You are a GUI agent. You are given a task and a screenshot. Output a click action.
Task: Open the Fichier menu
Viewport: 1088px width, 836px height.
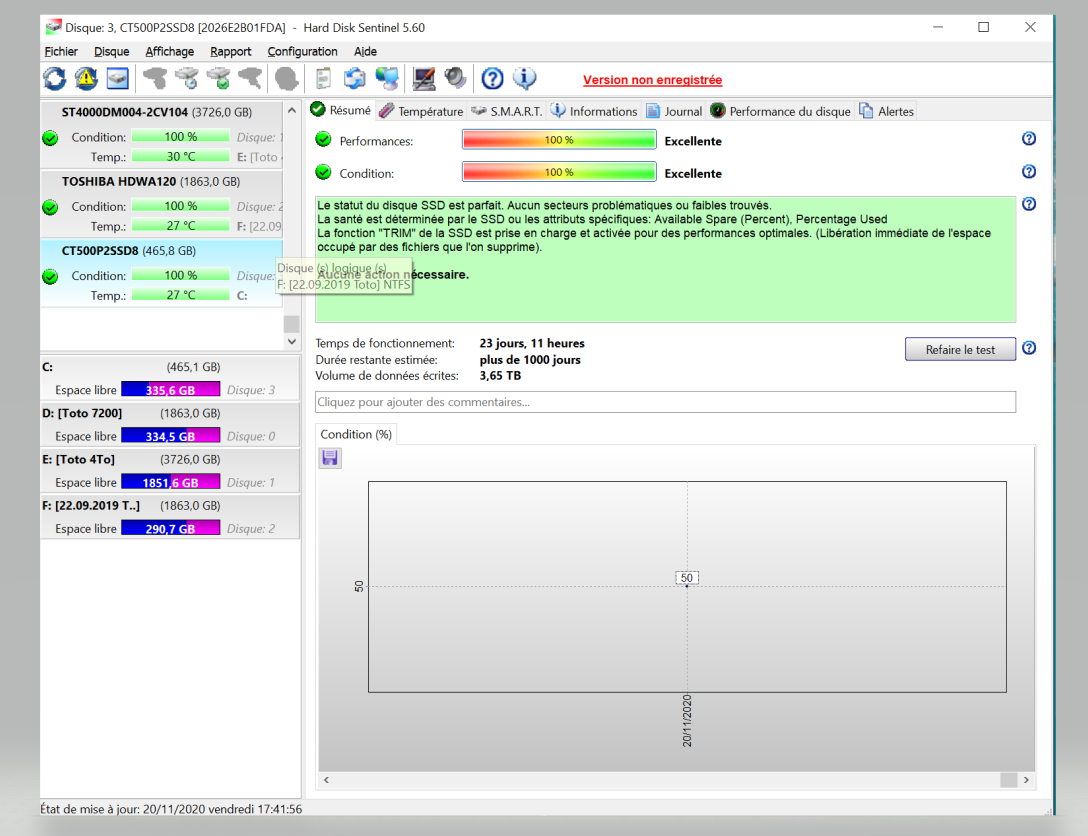[x=61, y=51]
